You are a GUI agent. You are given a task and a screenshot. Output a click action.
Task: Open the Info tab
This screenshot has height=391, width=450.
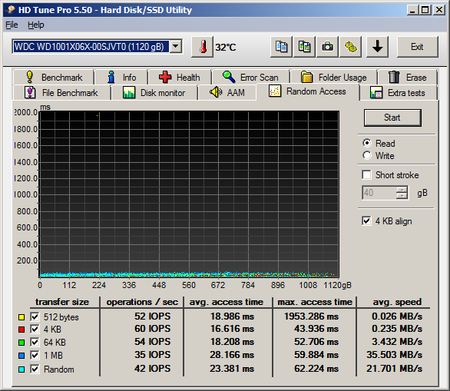[x=121, y=77]
